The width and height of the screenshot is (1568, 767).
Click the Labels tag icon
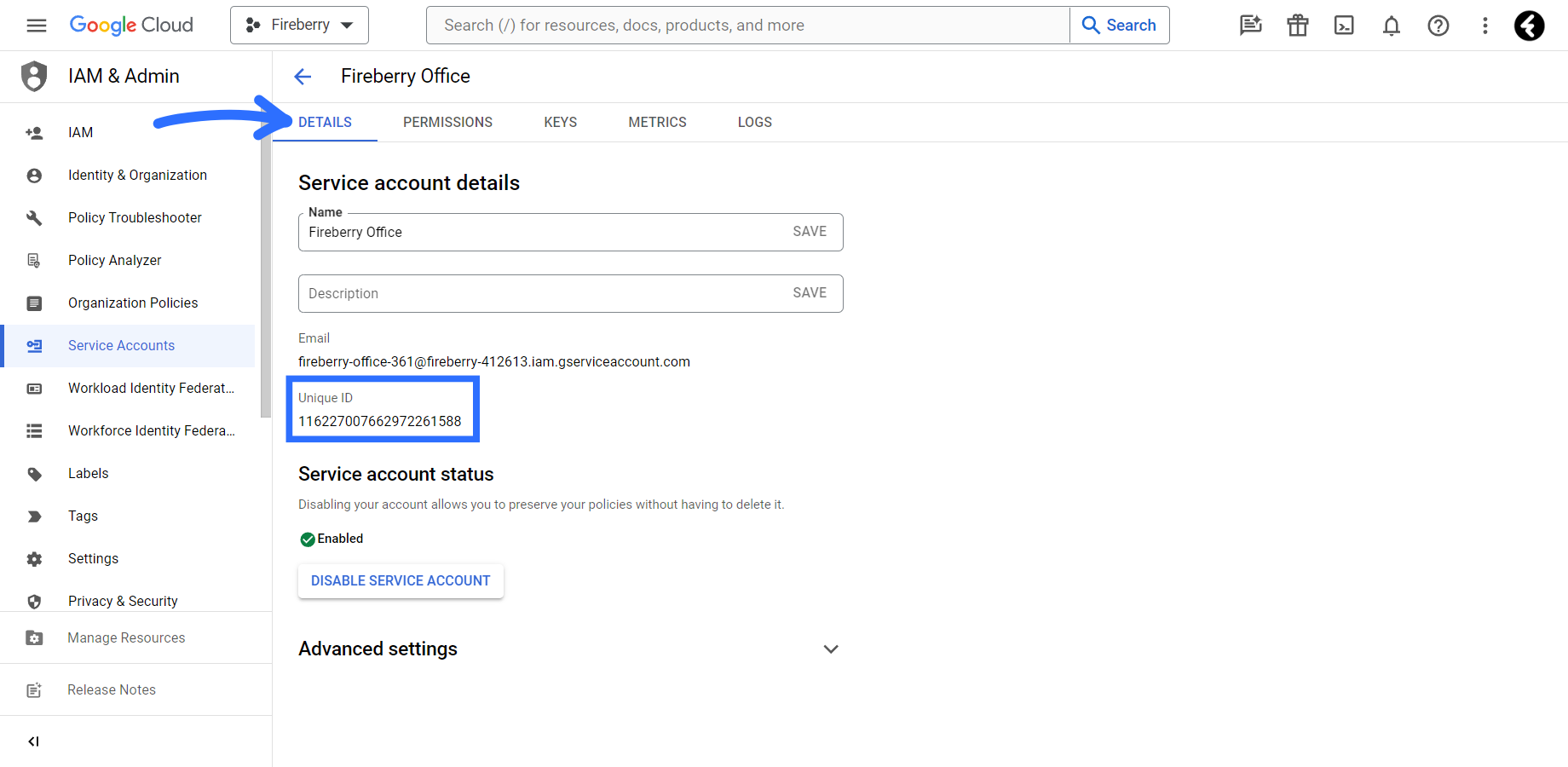click(x=34, y=474)
